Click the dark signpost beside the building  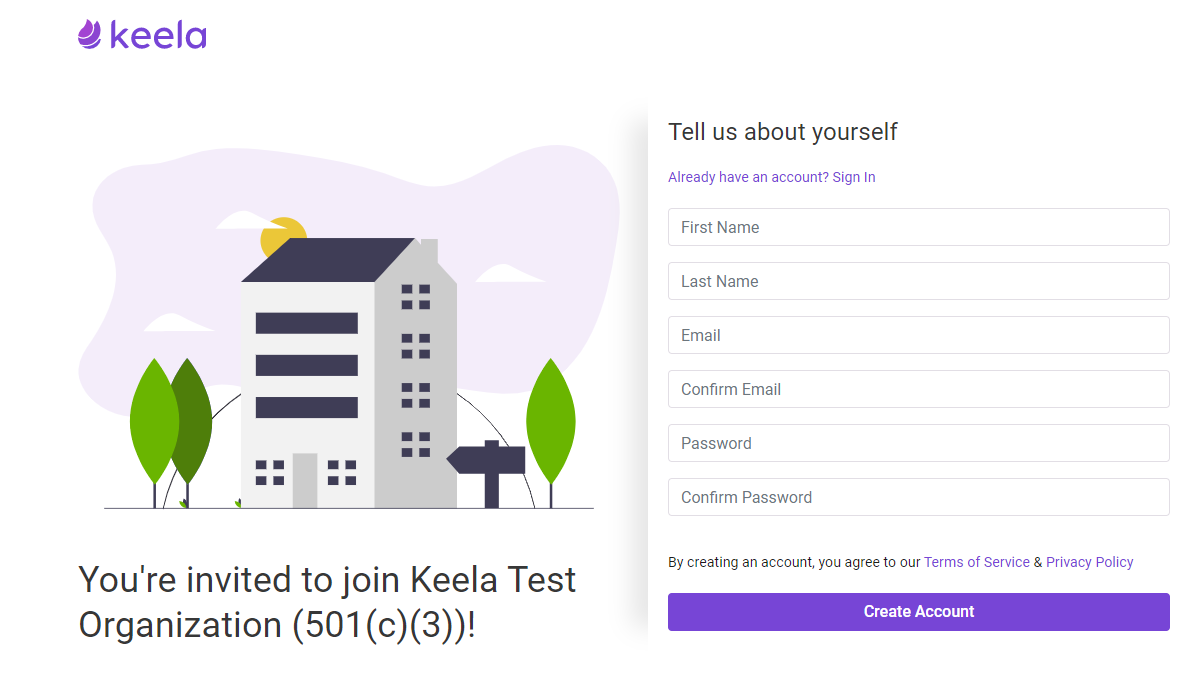[x=487, y=472]
